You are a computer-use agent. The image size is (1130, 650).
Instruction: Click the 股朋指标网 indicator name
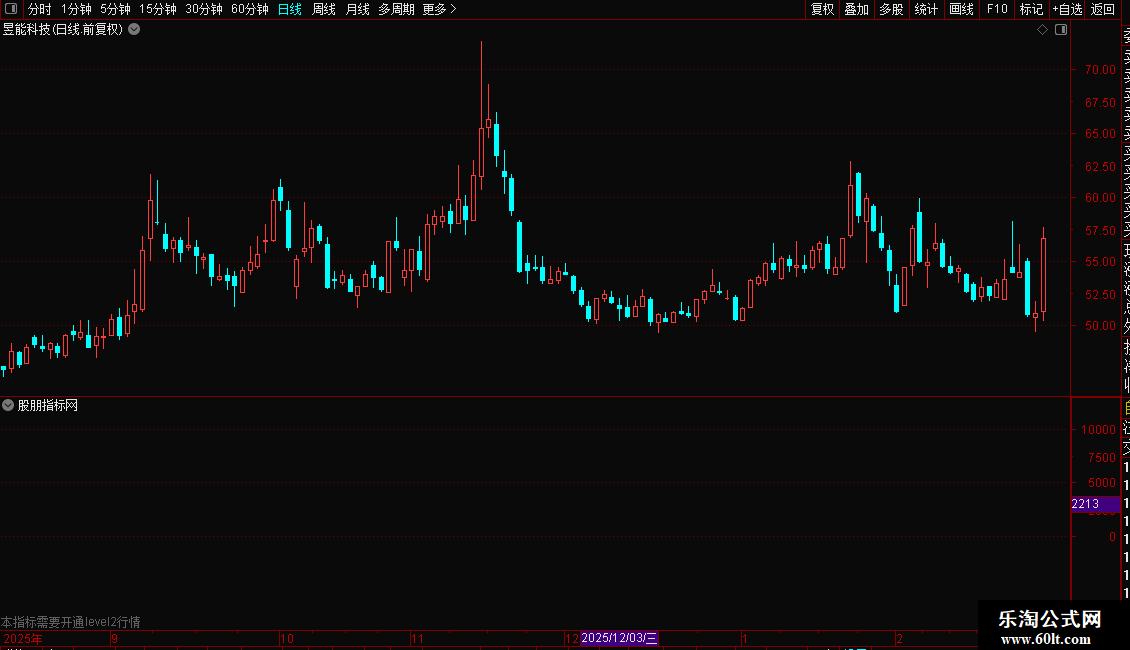coord(48,406)
